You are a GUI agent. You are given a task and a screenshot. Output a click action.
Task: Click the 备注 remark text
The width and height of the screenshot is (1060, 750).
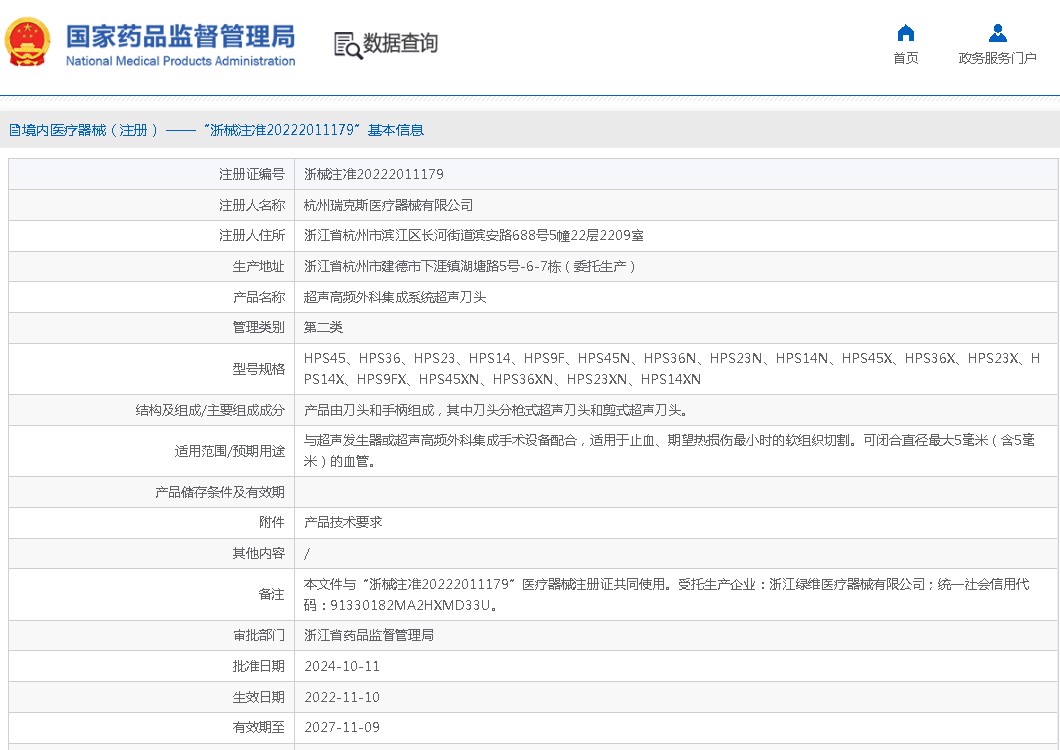(x=667, y=594)
